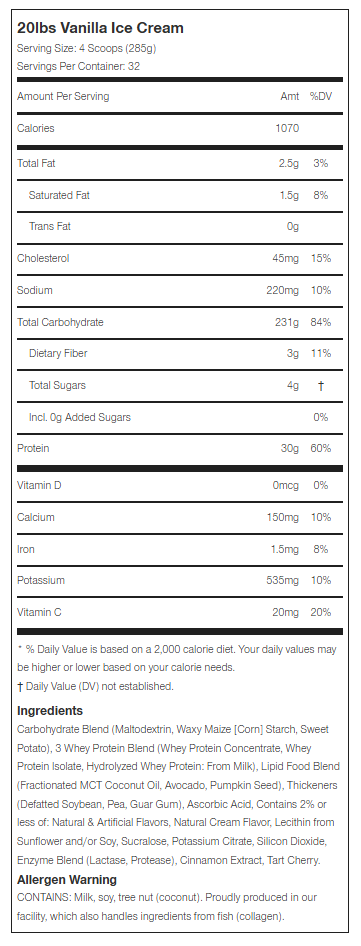
Task: Click the Saturated Fat 1.5g amount
Action: click(291, 195)
